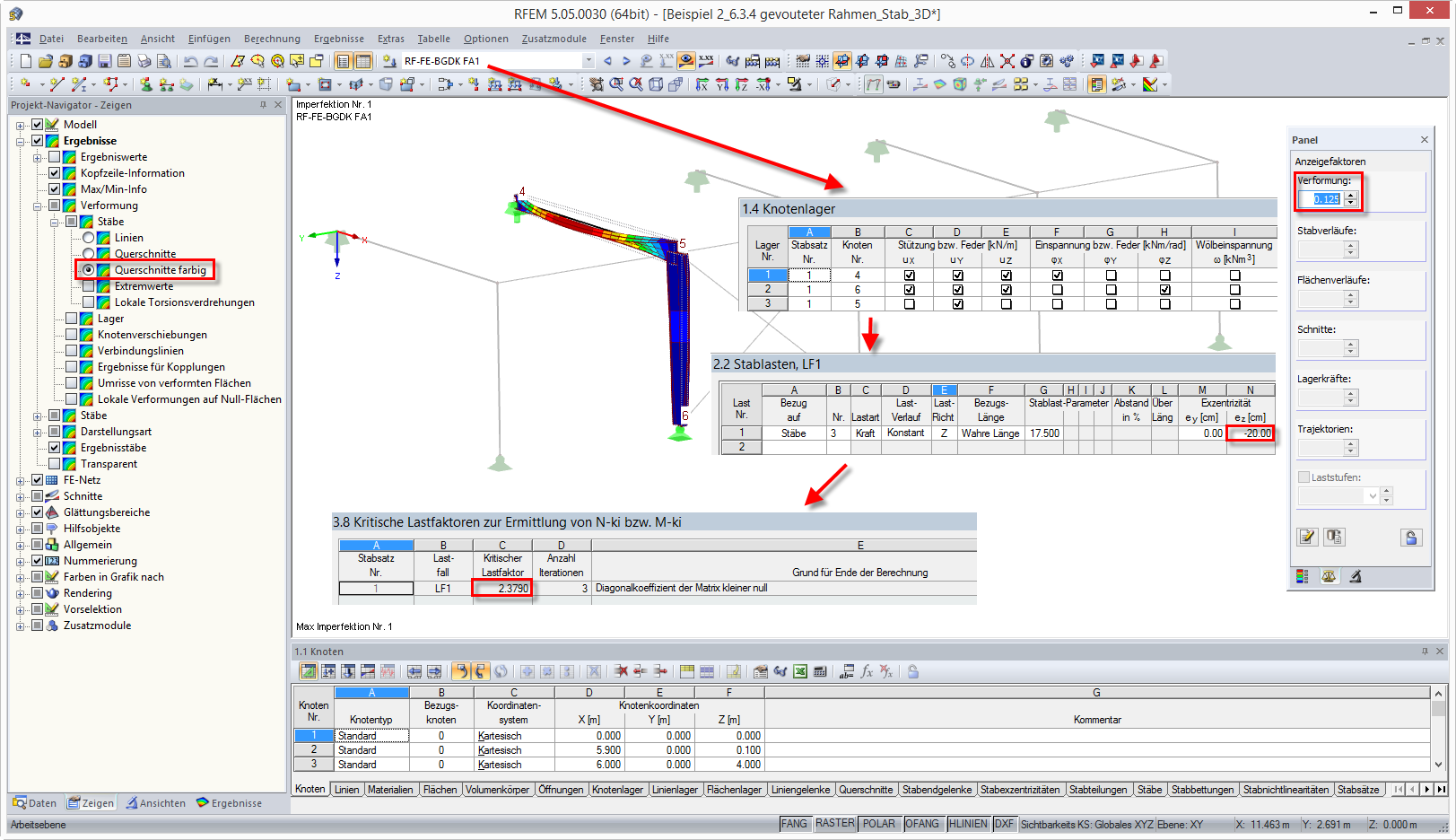
Task: Toggle the POLAR status bar button
Action: coord(878,824)
